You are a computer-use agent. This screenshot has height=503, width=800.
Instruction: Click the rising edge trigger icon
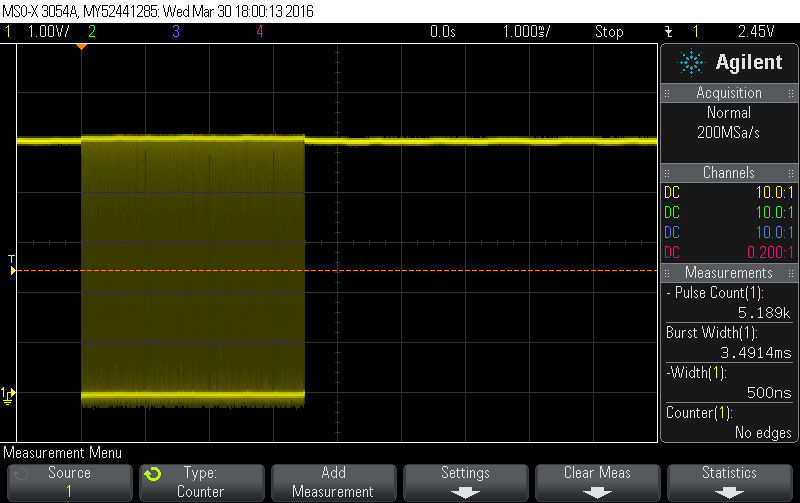668,31
